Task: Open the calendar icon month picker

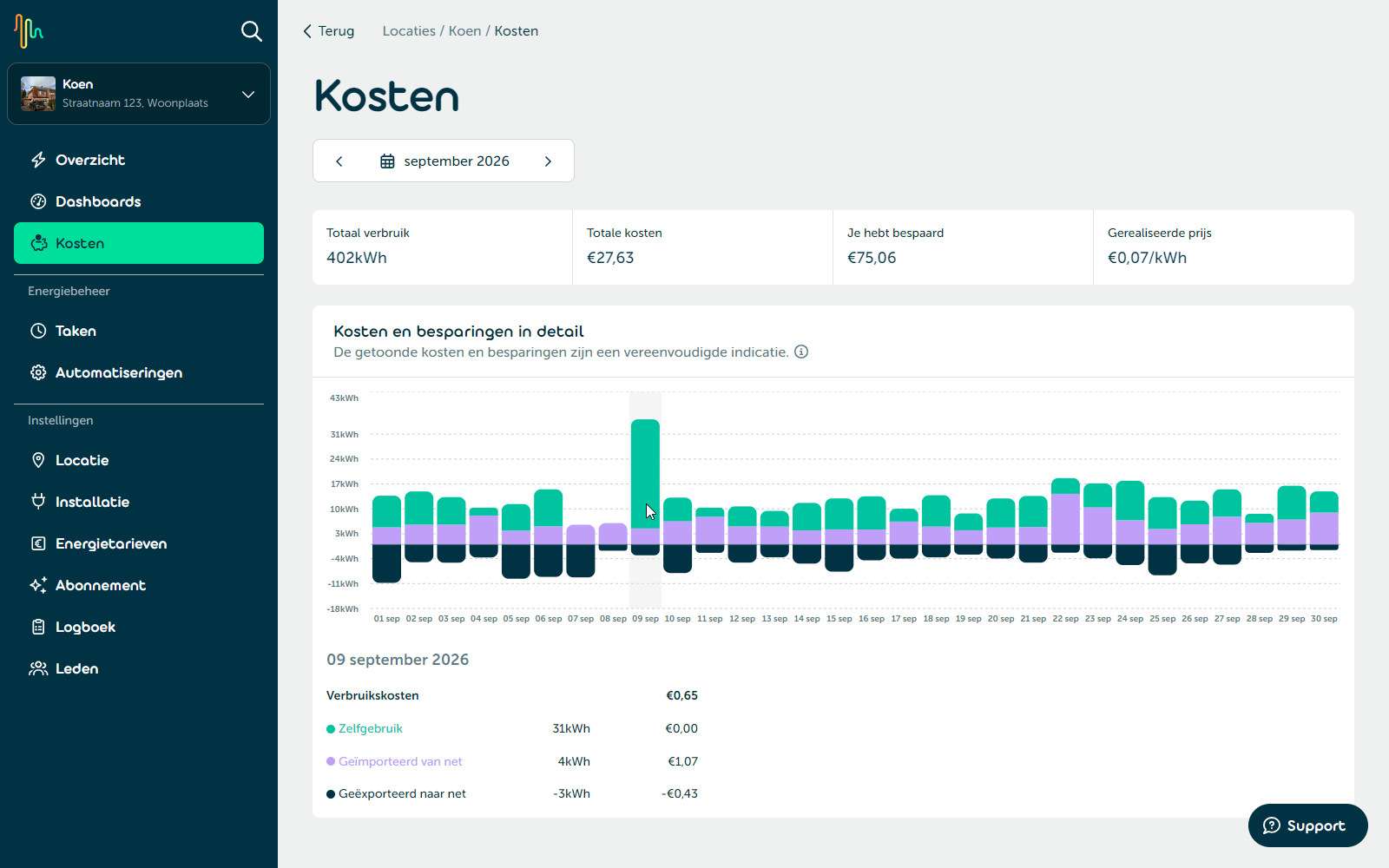Action: (x=387, y=161)
